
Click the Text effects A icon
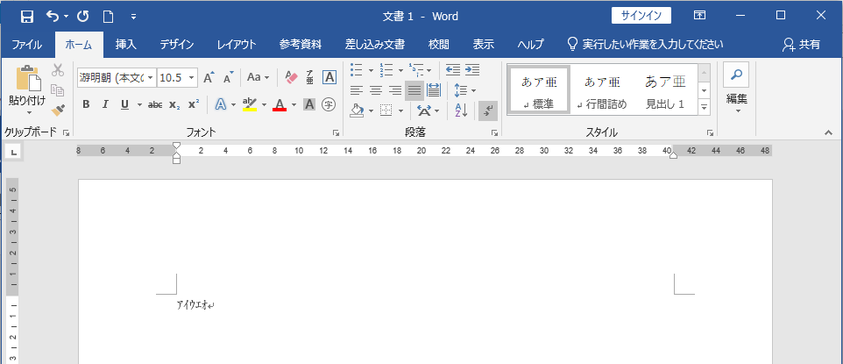(x=220, y=104)
